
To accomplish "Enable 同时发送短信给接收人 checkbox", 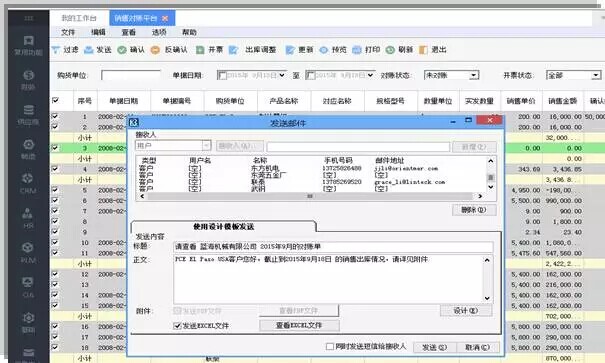I will pyautogui.click(x=330, y=346).
